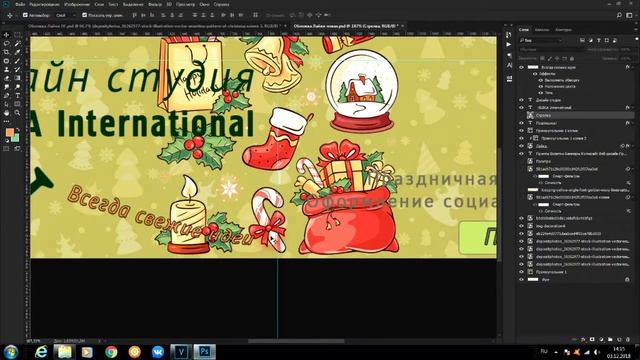Select the Lasso tool
Image resolution: width=640 pixels, height=360 pixels.
(x=7, y=44)
